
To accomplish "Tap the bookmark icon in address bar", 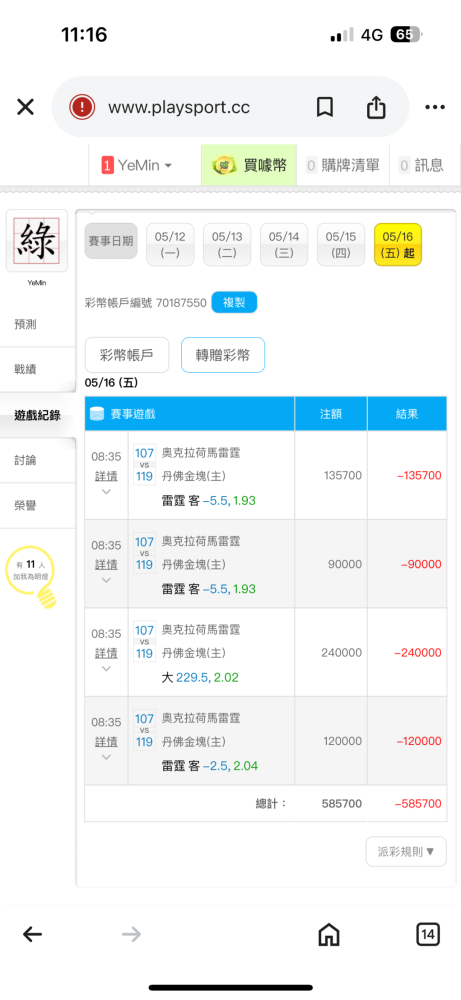I will [x=325, y=107].
